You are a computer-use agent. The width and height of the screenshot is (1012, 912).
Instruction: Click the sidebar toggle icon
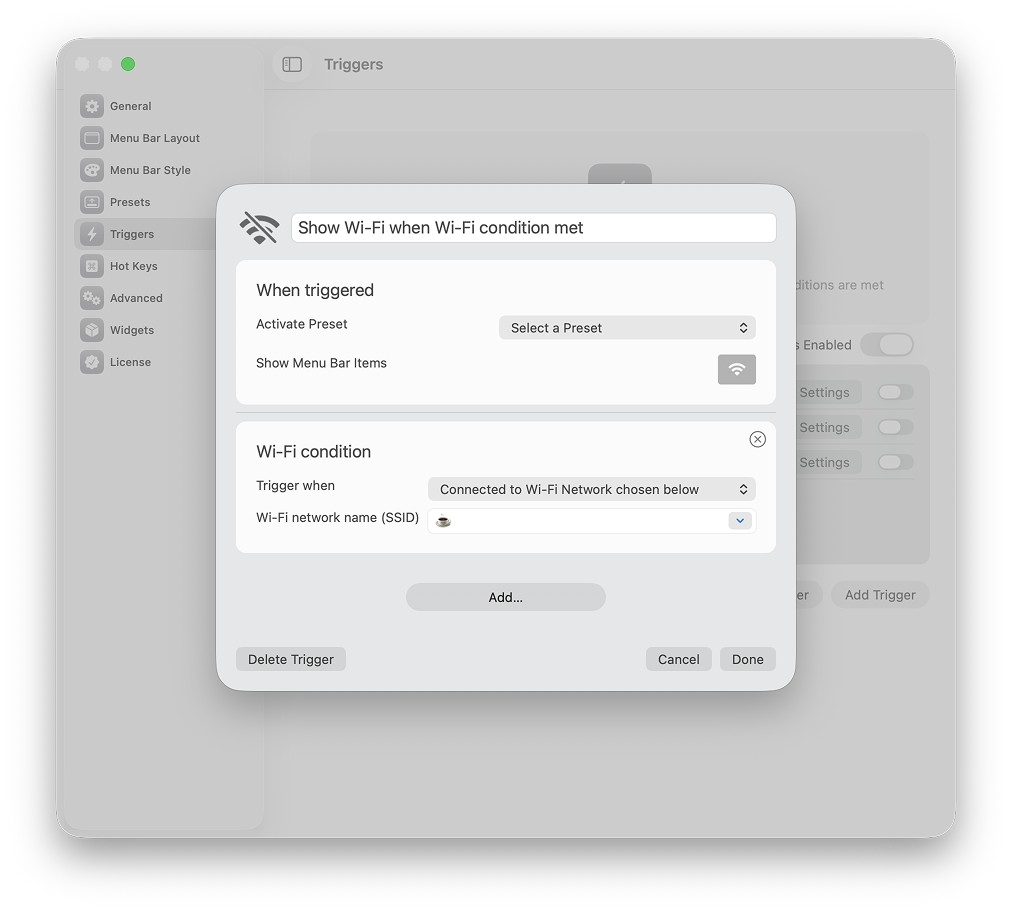tap(292, 64)
